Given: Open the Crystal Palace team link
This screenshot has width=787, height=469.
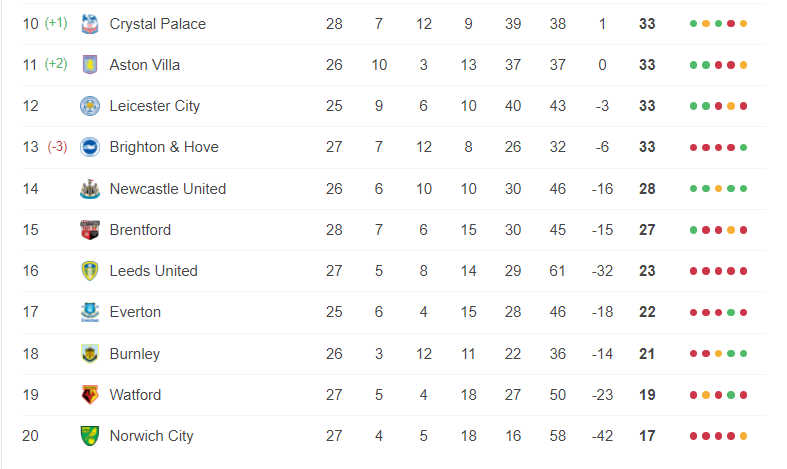Looking at the screenshot, I should 158,24.
